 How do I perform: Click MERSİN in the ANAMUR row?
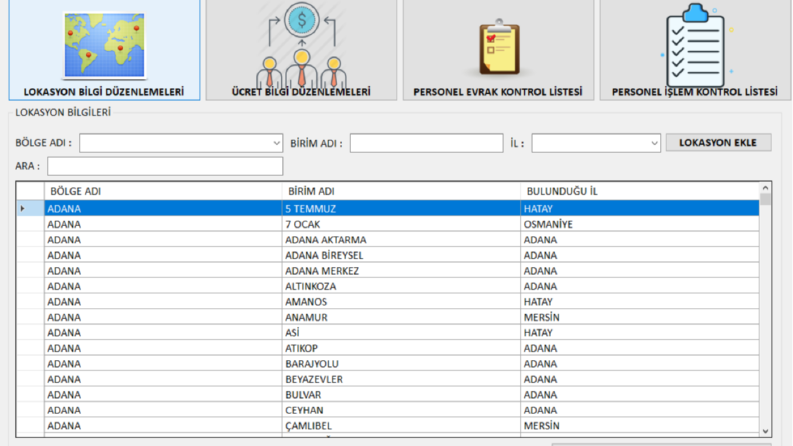(640, 317)
